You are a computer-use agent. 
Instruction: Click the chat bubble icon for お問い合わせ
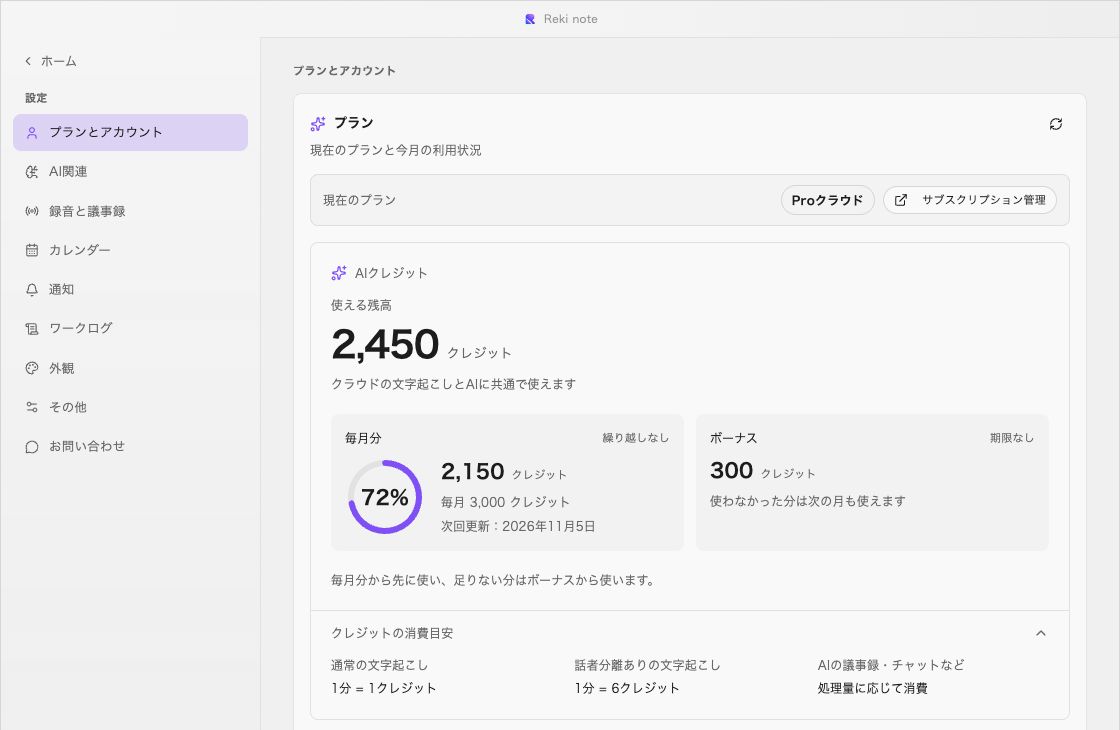(31, 446)
